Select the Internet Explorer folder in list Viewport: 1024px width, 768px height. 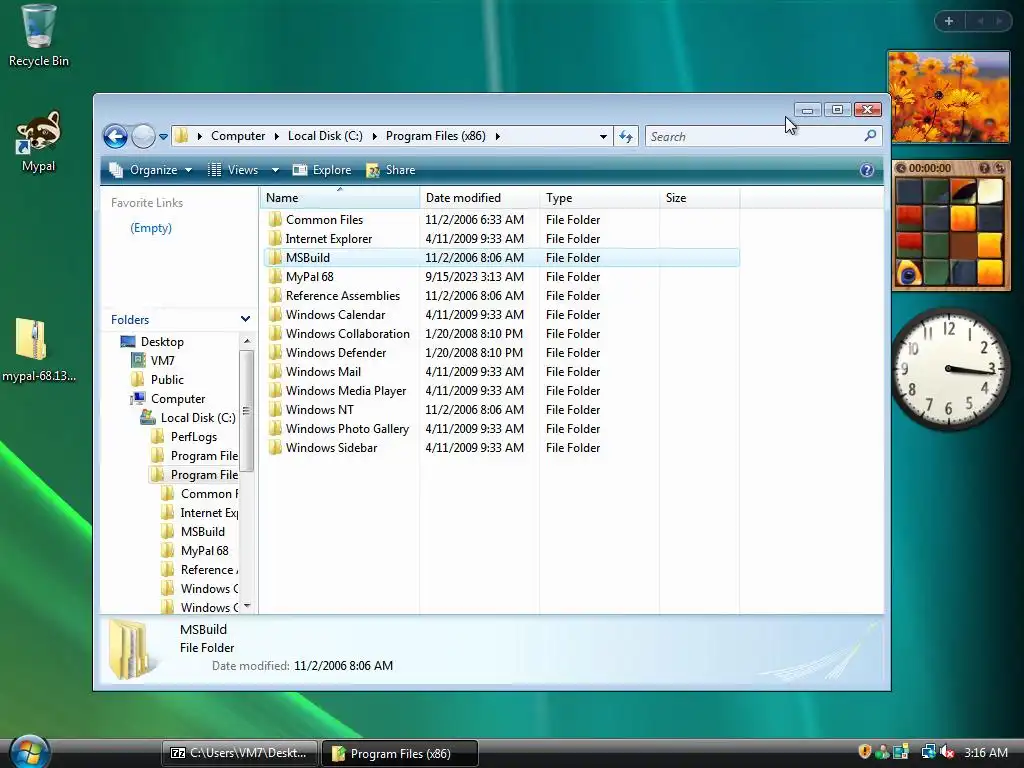click(328, 239)
